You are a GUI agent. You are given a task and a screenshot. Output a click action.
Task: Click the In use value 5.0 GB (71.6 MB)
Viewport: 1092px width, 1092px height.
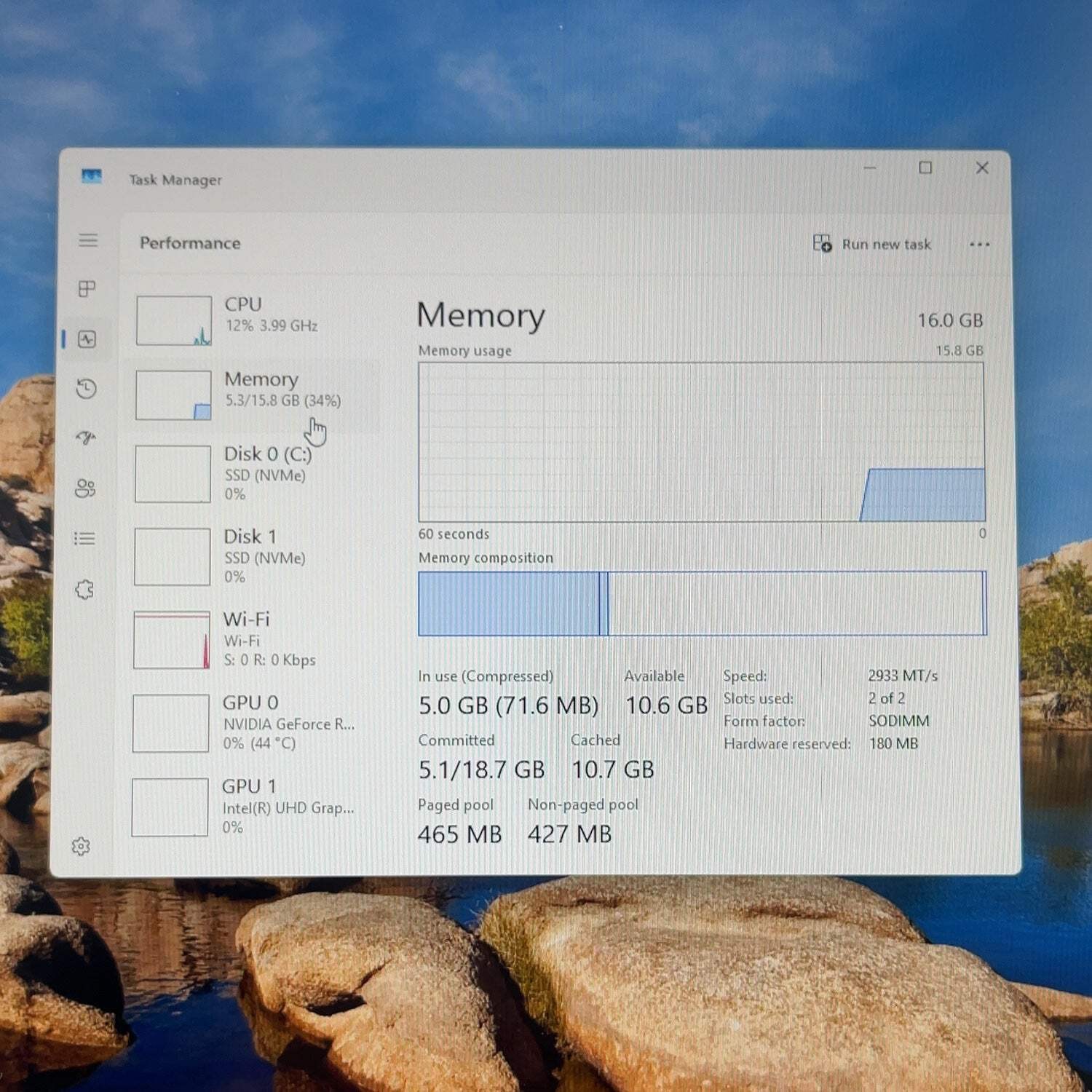[508, 705]
